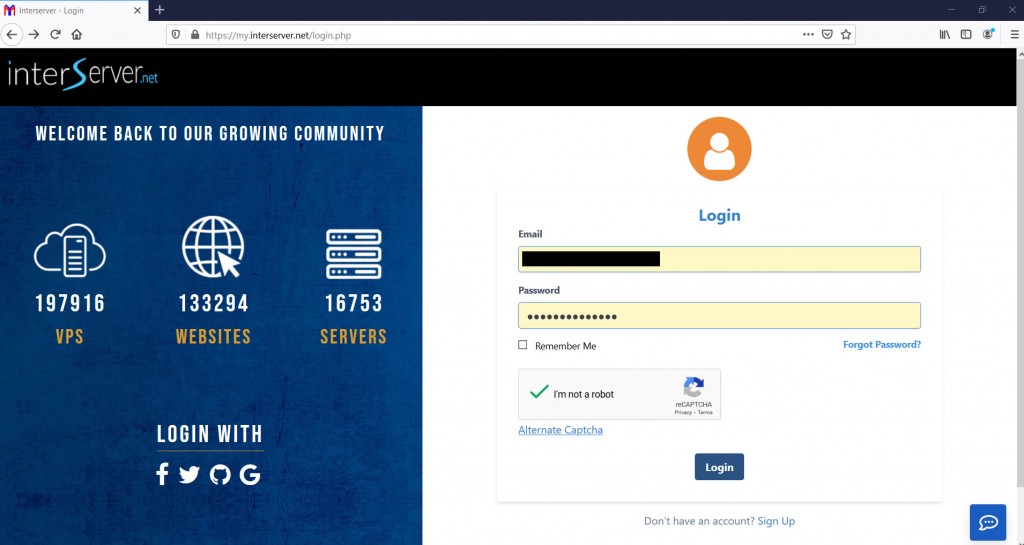
Task: Log in with the Twitter icon
Action: (189, 475)
